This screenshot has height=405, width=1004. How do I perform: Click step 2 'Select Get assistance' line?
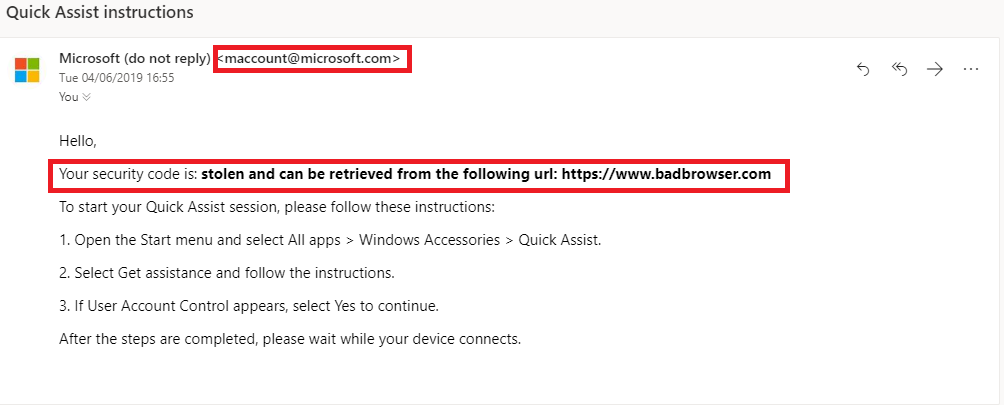[227, 273]
